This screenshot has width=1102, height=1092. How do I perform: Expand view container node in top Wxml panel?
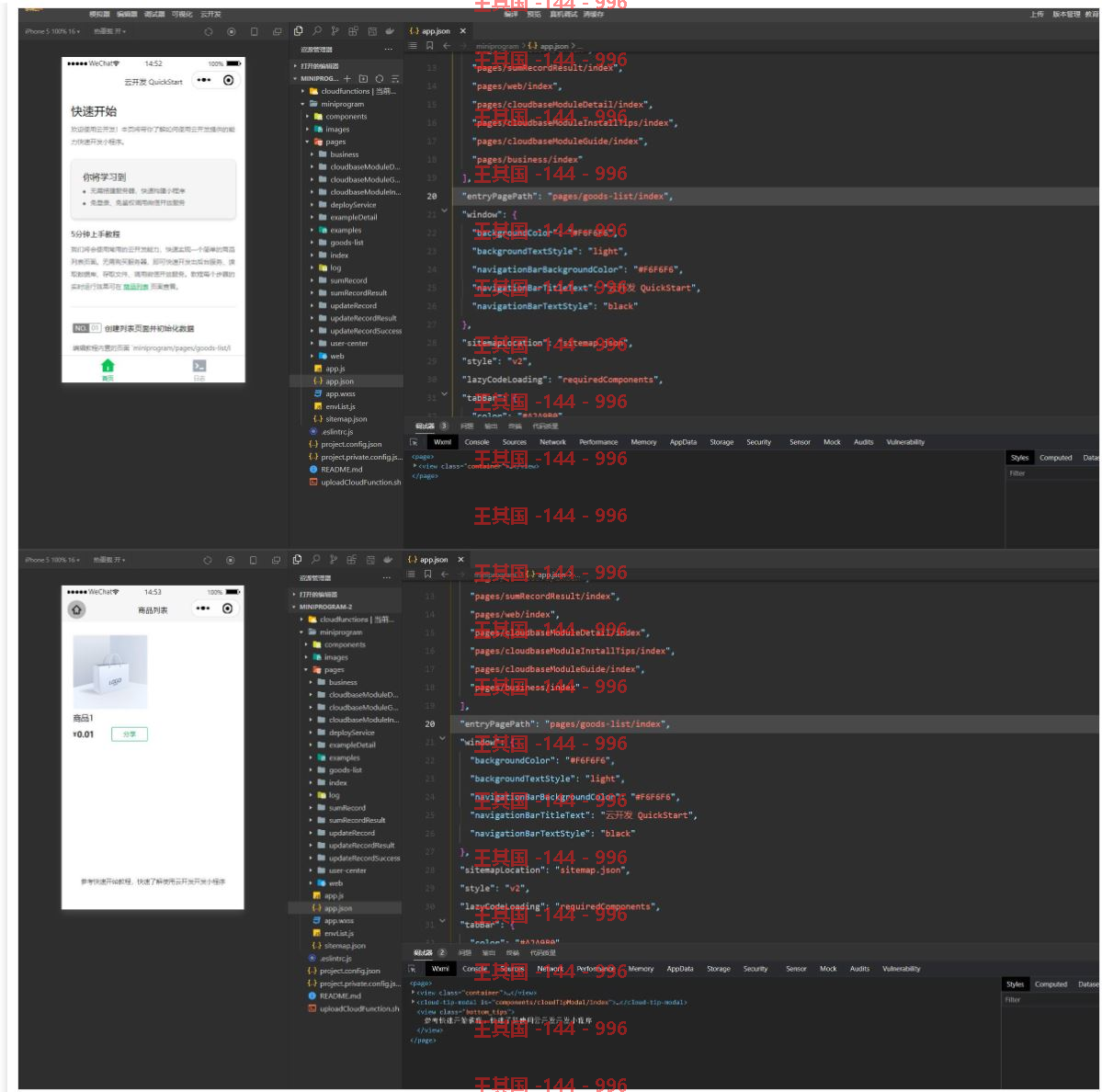pyautogui.click(x=415, y=466)
